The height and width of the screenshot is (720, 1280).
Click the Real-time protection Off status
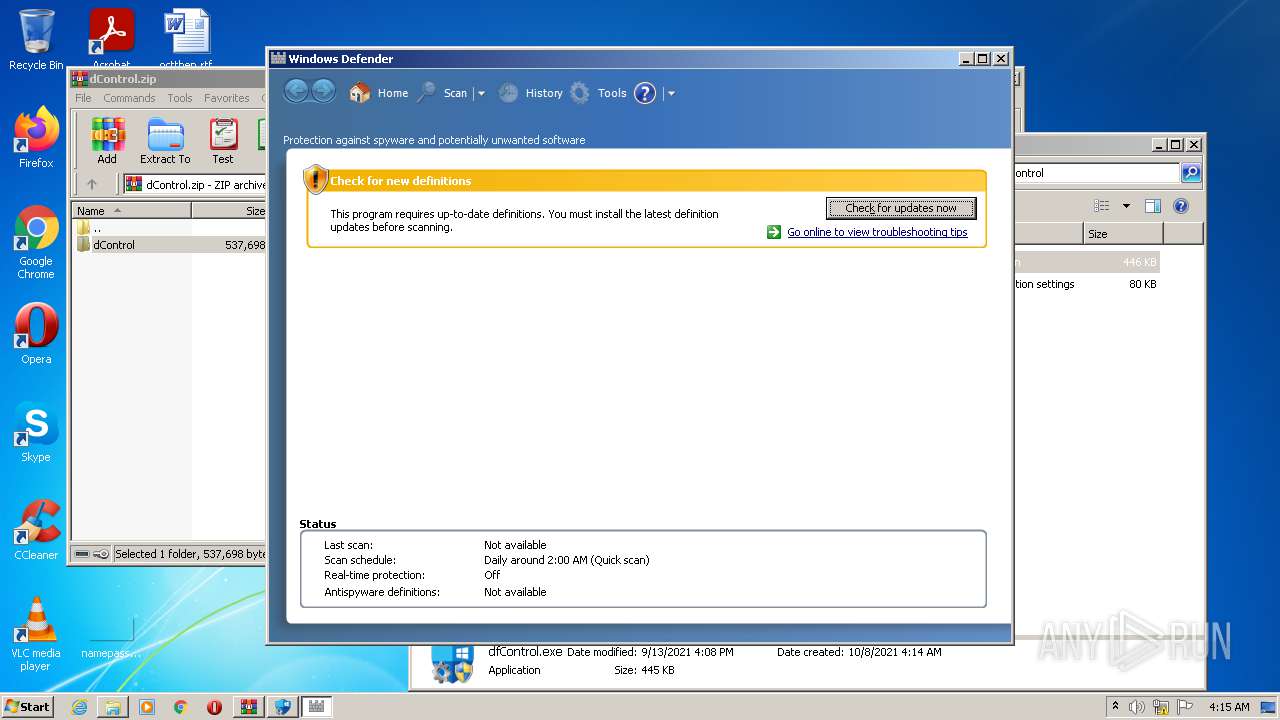[x=492, y=575]
